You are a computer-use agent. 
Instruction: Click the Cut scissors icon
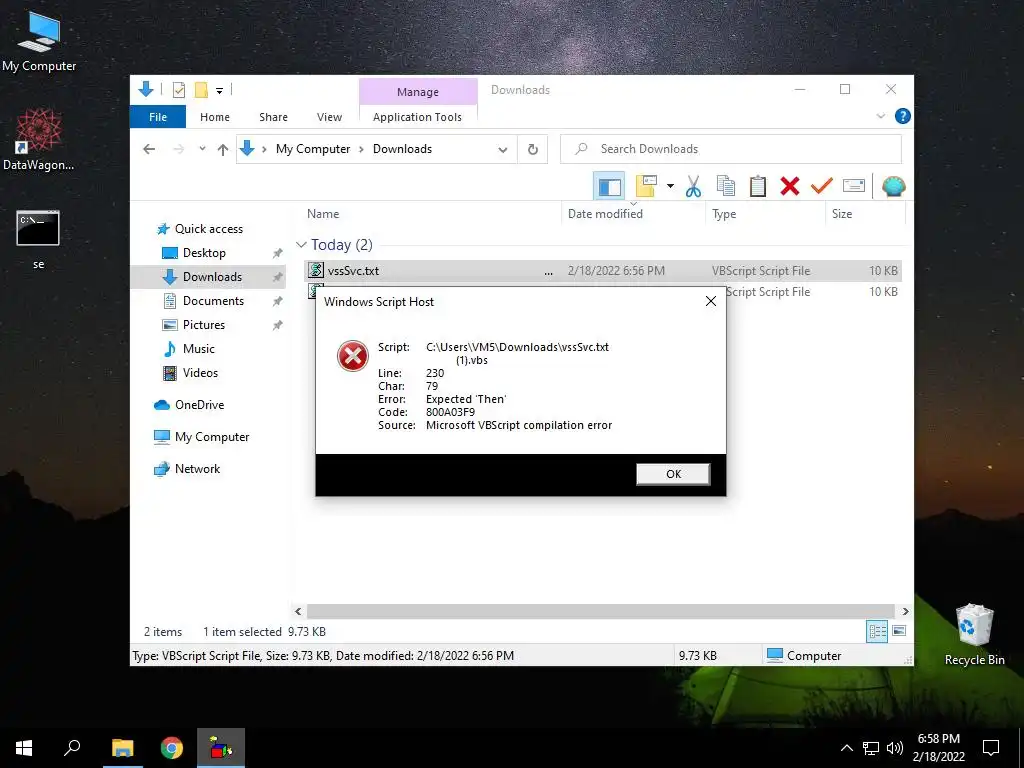point(694,187)
